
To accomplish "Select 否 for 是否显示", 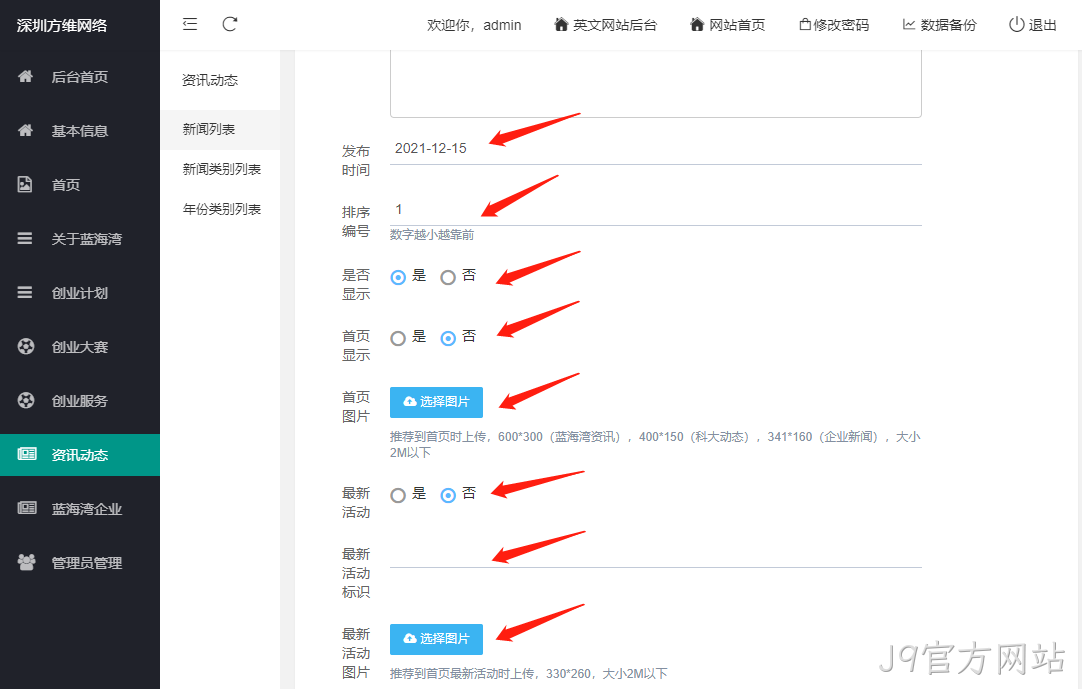I will click(x=448, y=278).
